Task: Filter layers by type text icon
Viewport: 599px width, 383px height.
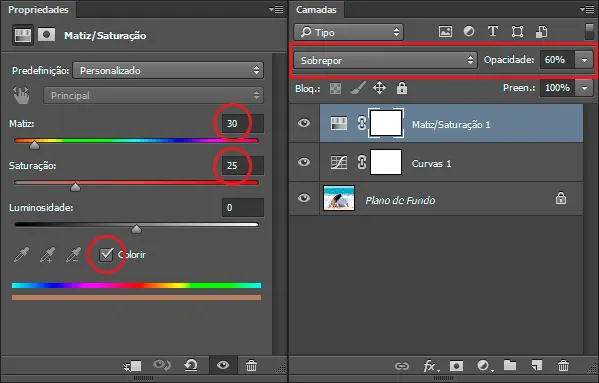Action: (493, 31)
